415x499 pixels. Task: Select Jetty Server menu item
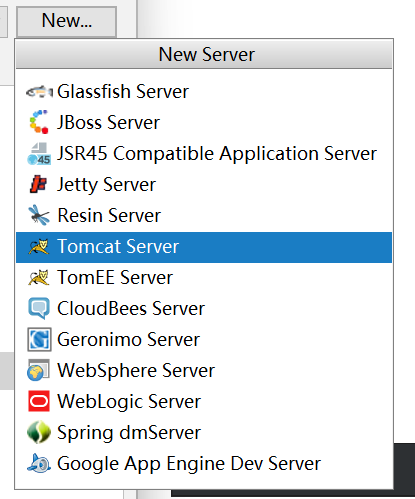(204, 185)
